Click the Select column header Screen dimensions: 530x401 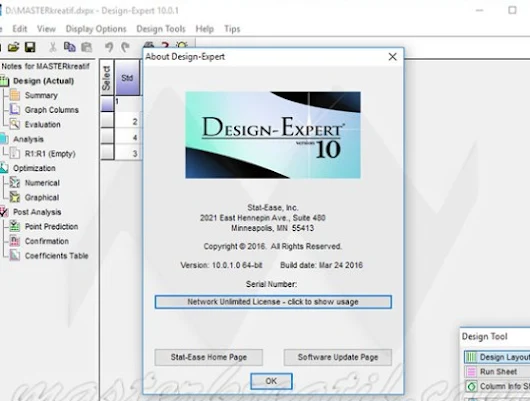(x=107, y=78)
